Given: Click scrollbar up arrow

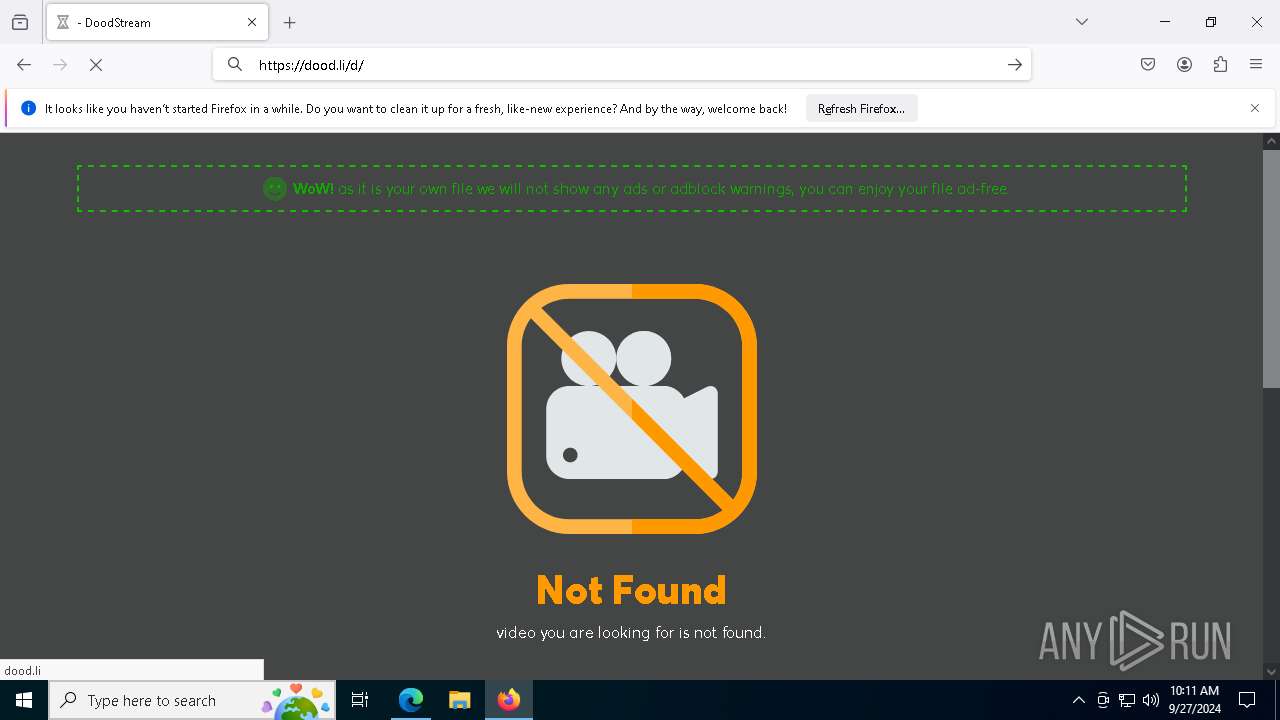Looking at the screenshot, I should pos(1271,141).
